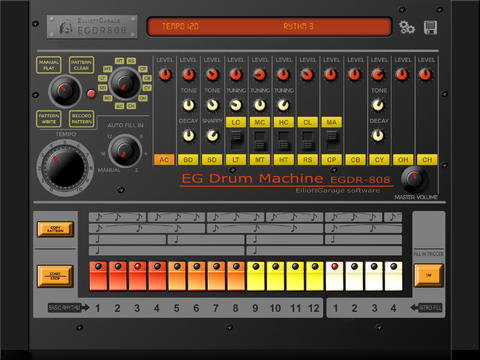Screen dimensions: 480x360
Task: Toggle step 12 yellow pad
Action: (315, 276)
